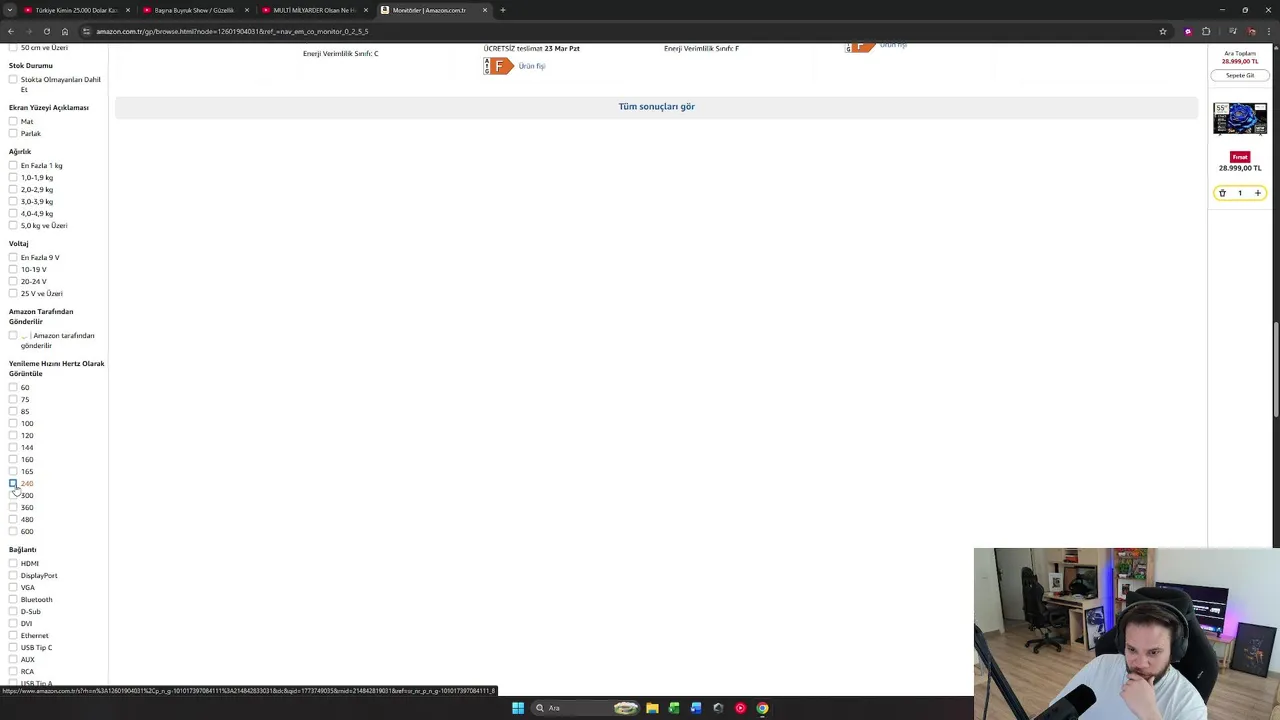Open the 55-inch TV cart thumbnail
The image size is (1280, 720).
(x=1240, y=118)
